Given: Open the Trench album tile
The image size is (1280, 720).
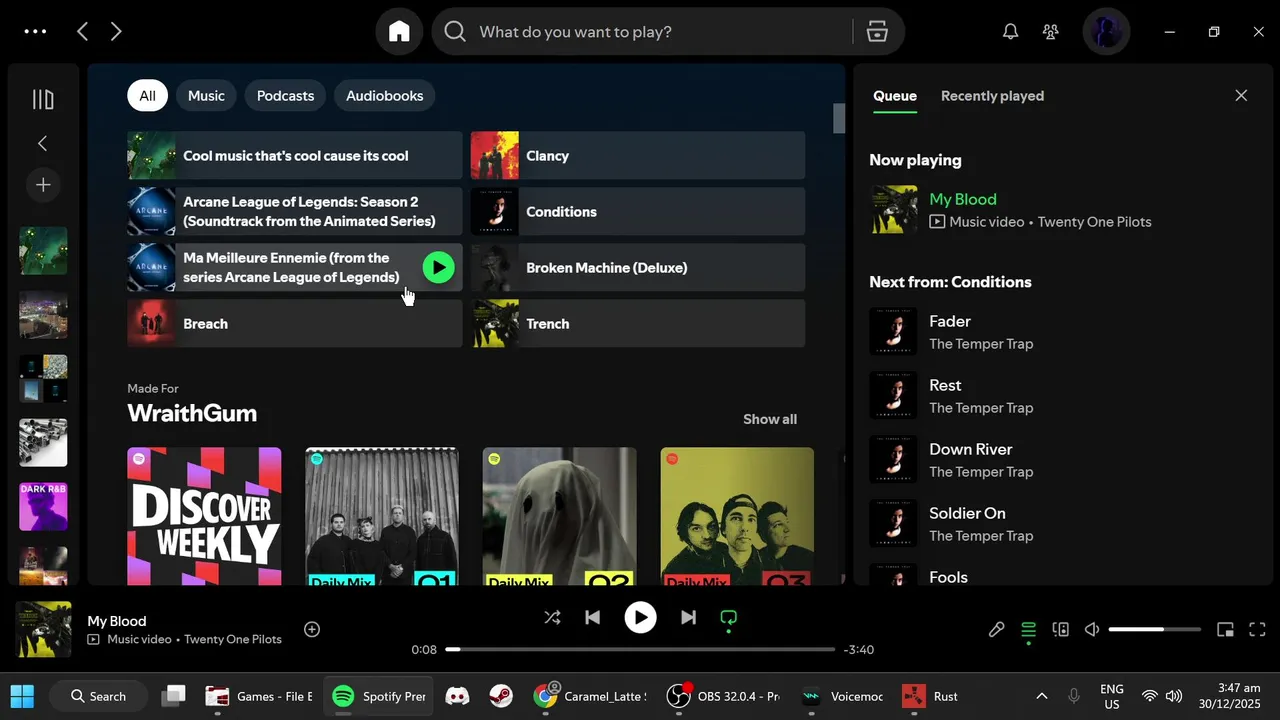Looking at the screenshot, I should coord(638,323).
